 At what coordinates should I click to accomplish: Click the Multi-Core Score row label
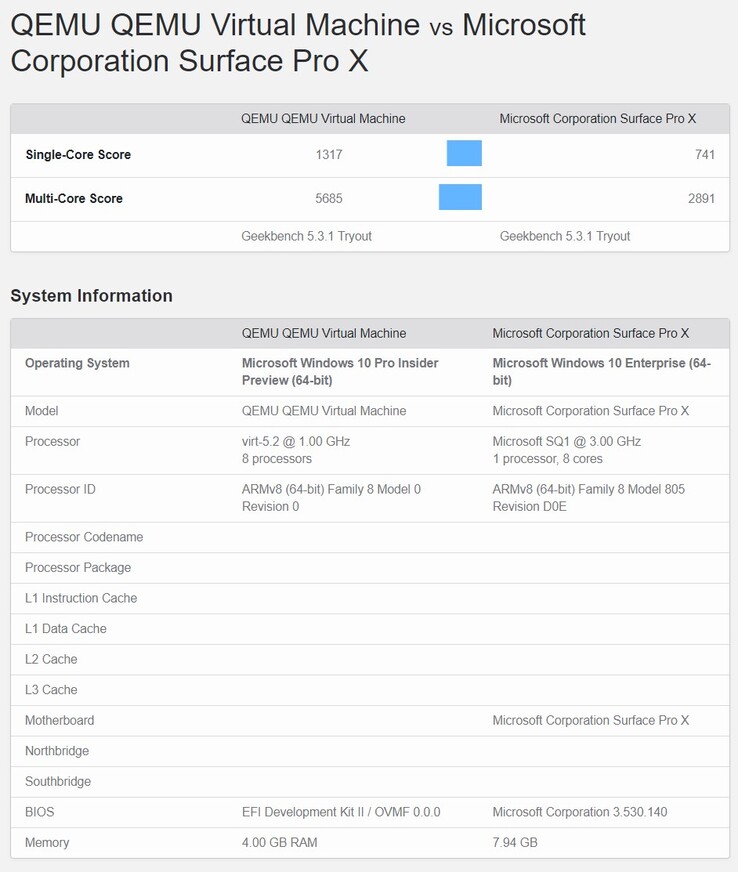(x=74, y=199)
